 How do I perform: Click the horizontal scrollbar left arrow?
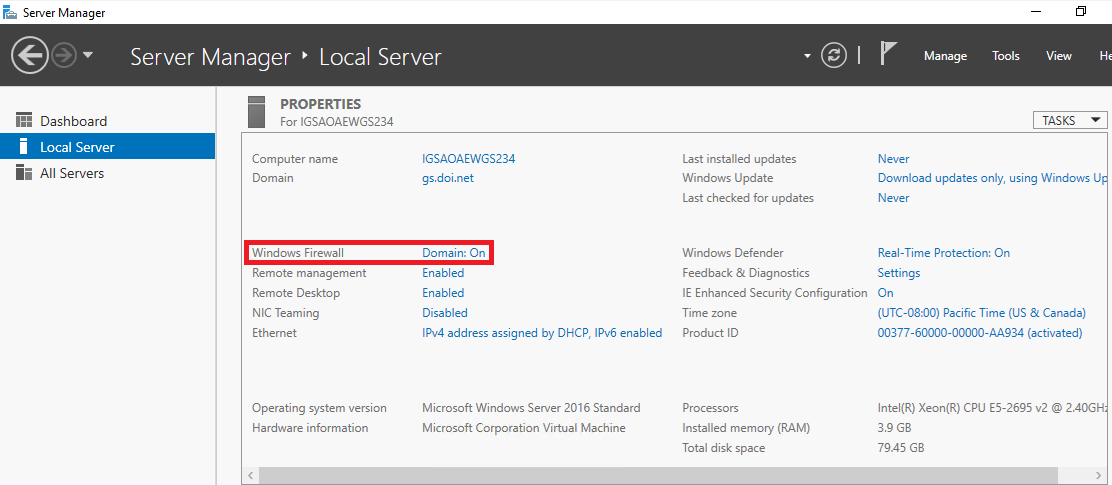pyautogui.click(x=250, y=475)
